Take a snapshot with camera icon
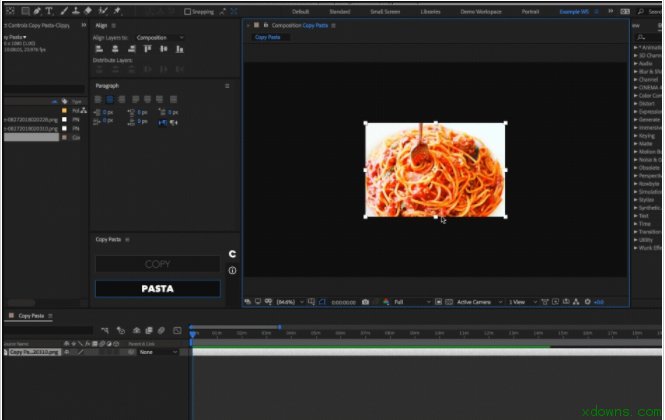This screenshot has width=665, height=420. pyautogui.click(x=365, y=301)
